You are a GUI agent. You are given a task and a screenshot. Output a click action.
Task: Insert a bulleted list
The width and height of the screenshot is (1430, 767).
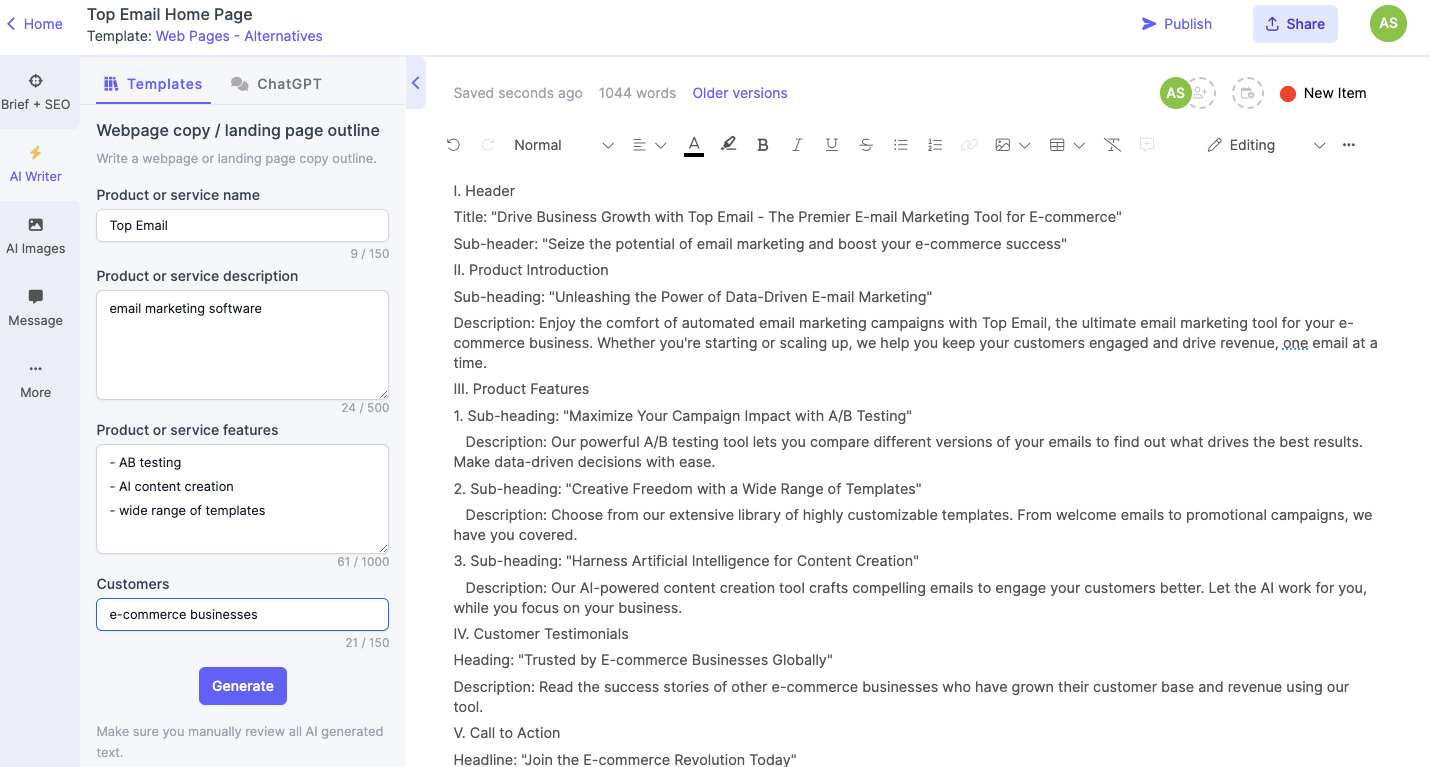pos(900,145)
